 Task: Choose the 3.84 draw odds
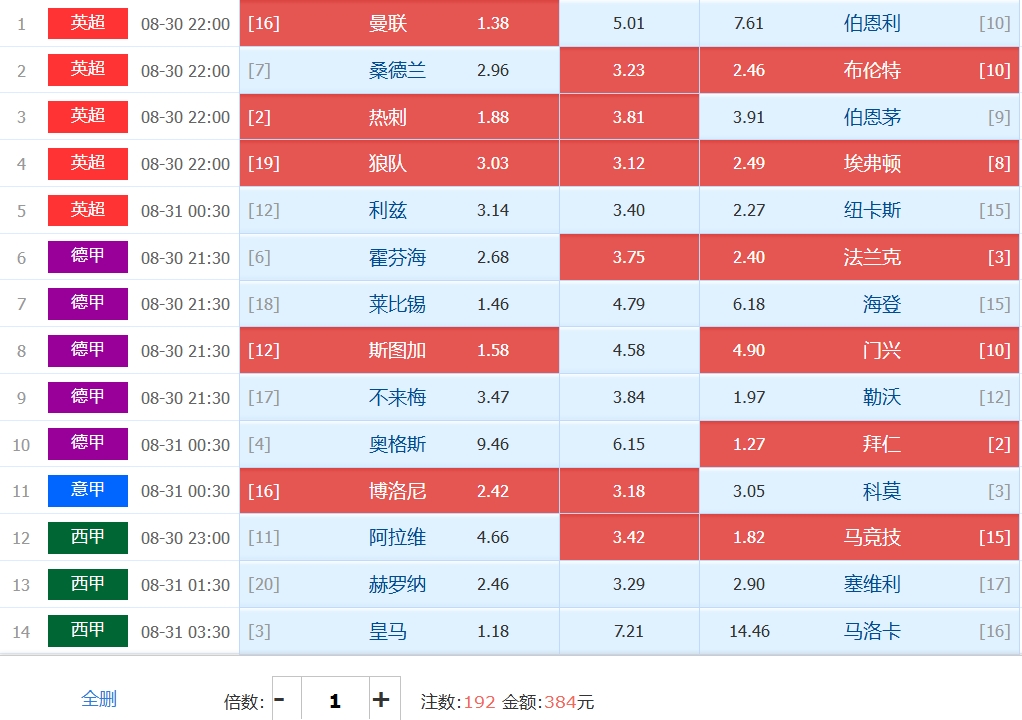click(x=629, y=397)
